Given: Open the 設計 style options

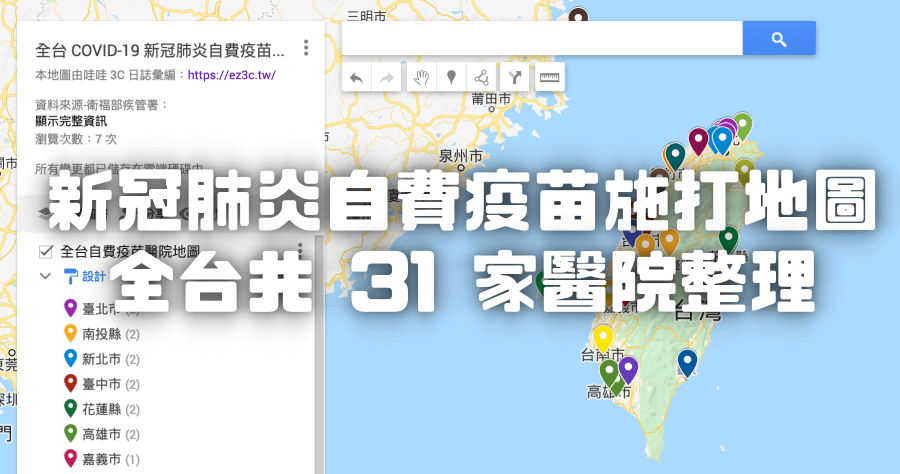Looking at the screenshot, I should [85, 276].
